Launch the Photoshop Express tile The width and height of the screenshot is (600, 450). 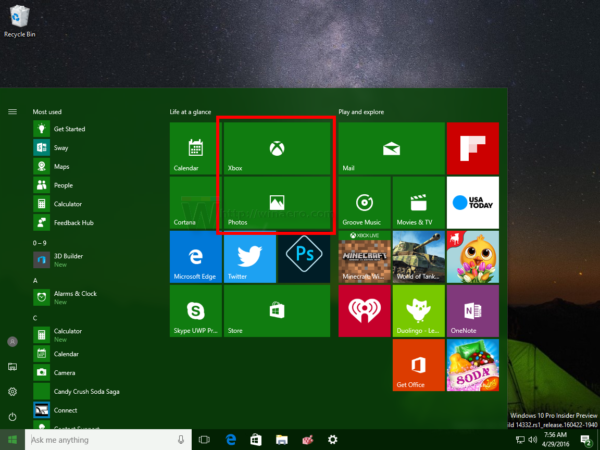(304, 257)
